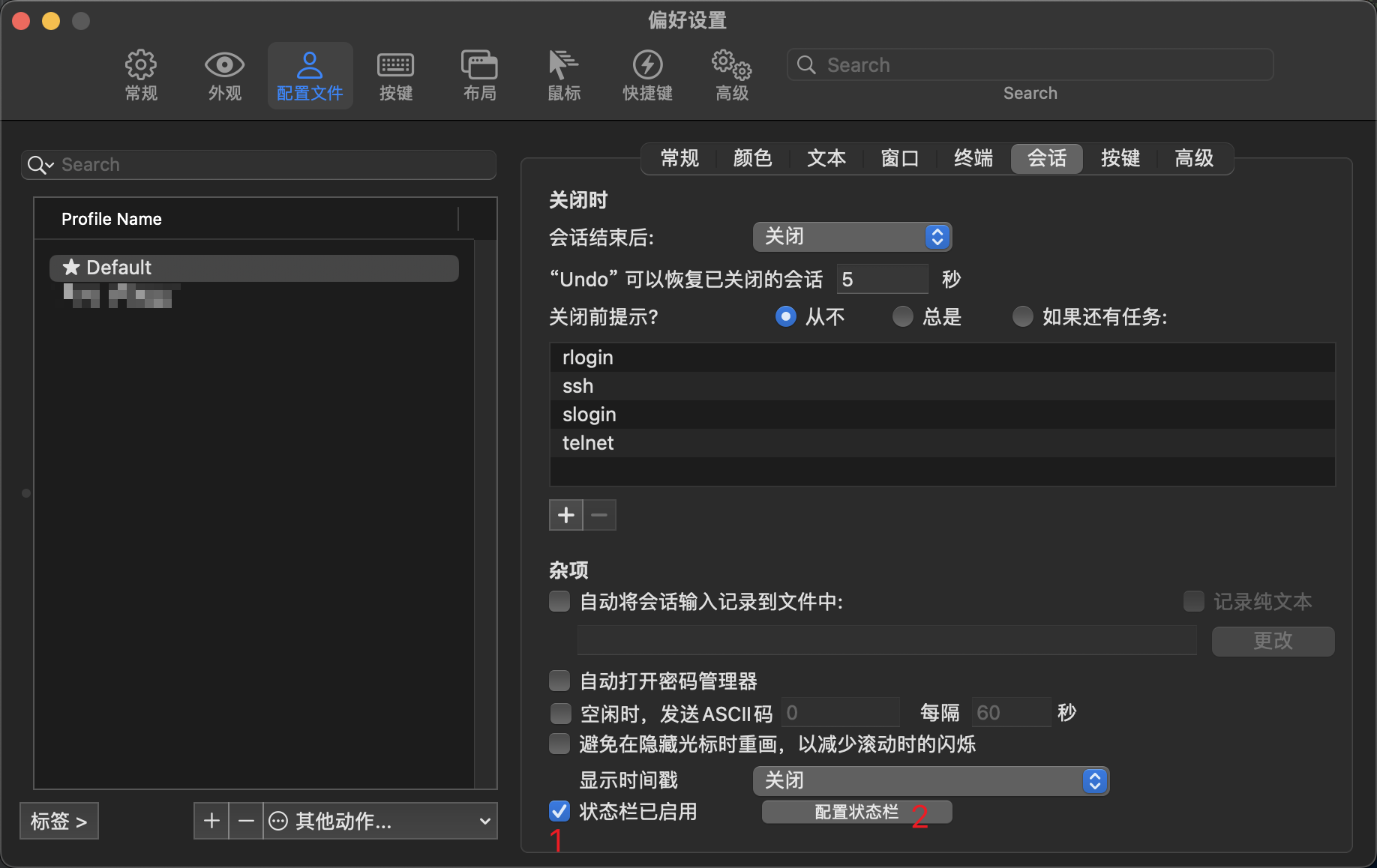Switch to the 终端 tab
Image resolution: width=1377 pixels, height=868 pixels.
973,158
